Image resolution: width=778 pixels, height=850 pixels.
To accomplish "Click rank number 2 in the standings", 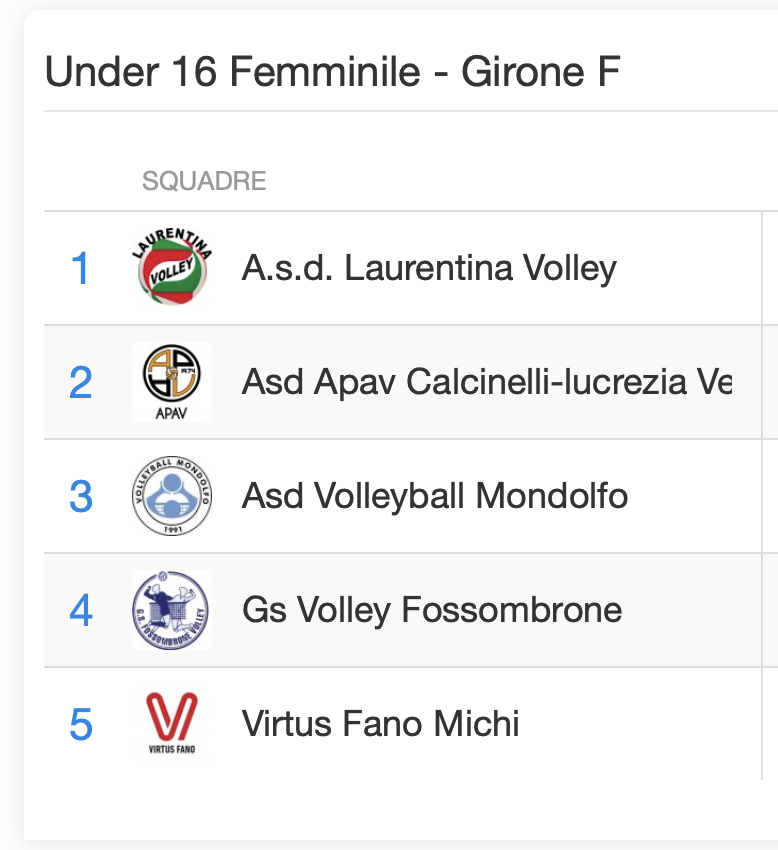I will tap(80, 382).
